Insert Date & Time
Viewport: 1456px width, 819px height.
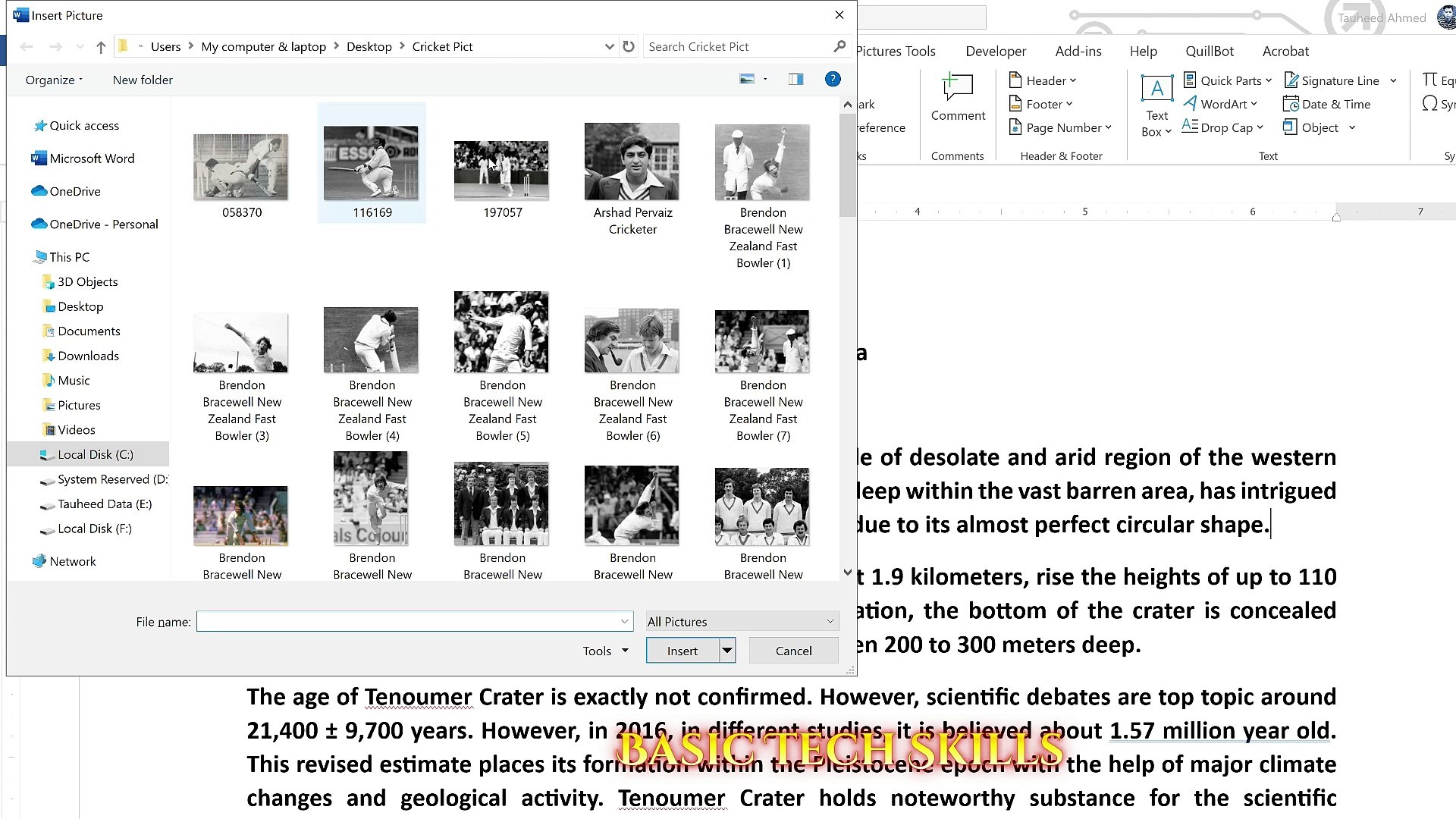(1333, 104)
